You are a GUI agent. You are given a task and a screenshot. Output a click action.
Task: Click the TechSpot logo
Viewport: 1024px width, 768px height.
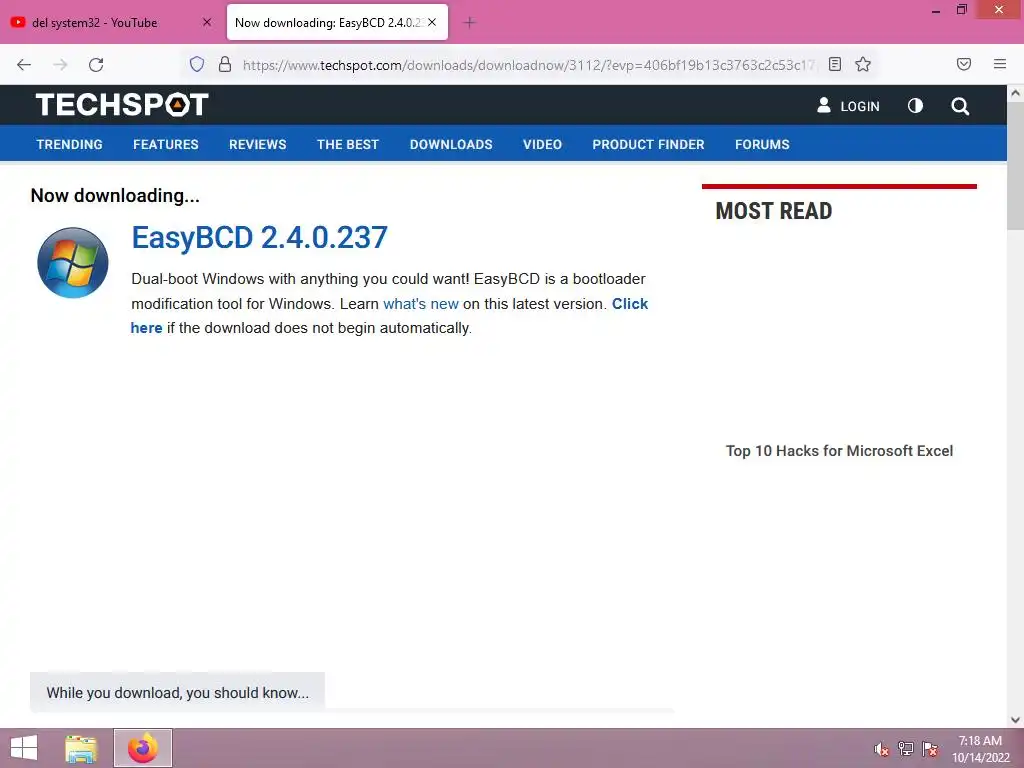(x=122, y=104)
